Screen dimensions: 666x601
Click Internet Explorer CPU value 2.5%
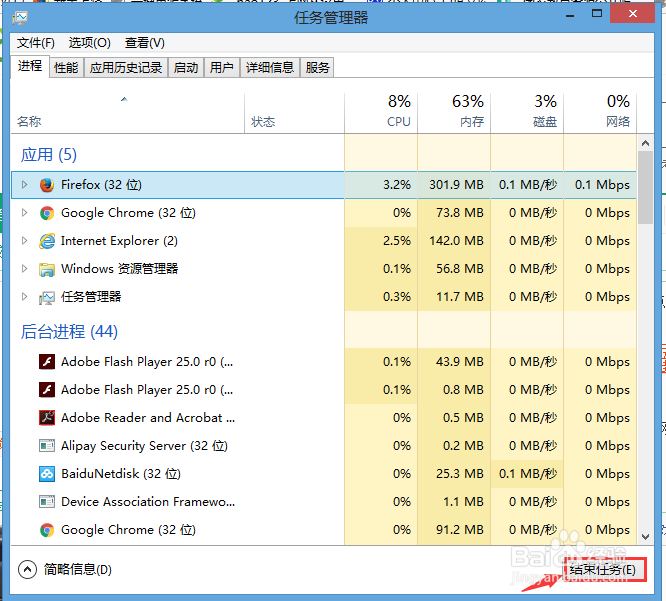point(397,241)
